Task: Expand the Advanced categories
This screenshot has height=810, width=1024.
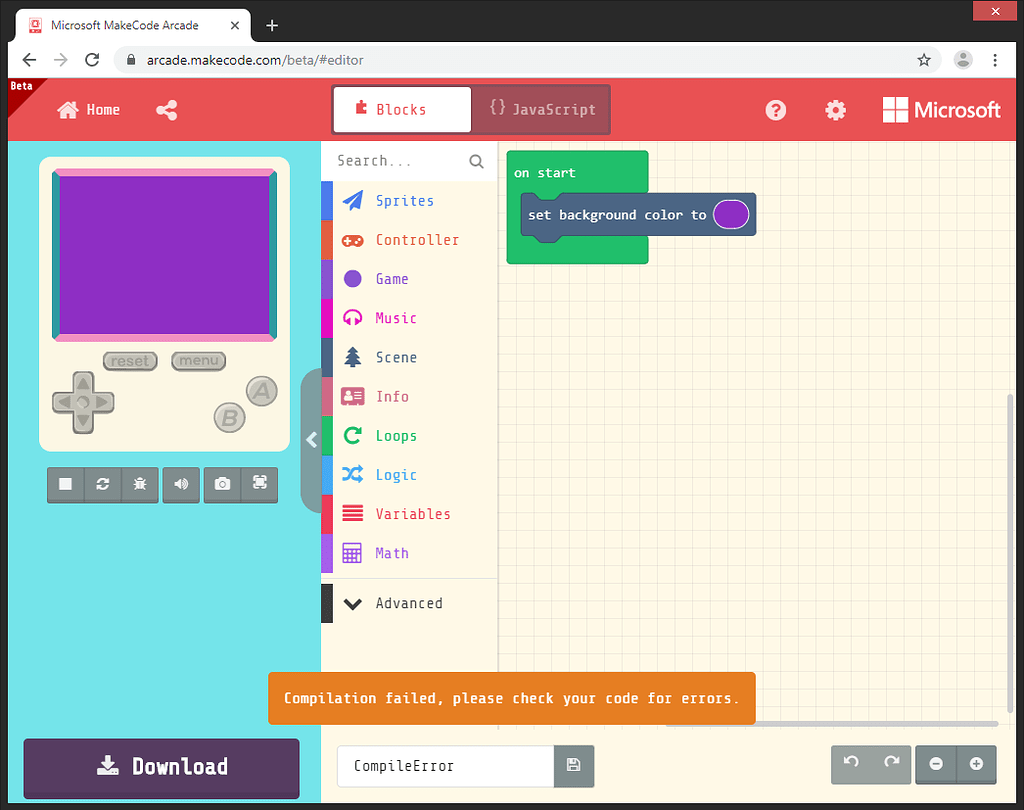Action: [409, 603]
